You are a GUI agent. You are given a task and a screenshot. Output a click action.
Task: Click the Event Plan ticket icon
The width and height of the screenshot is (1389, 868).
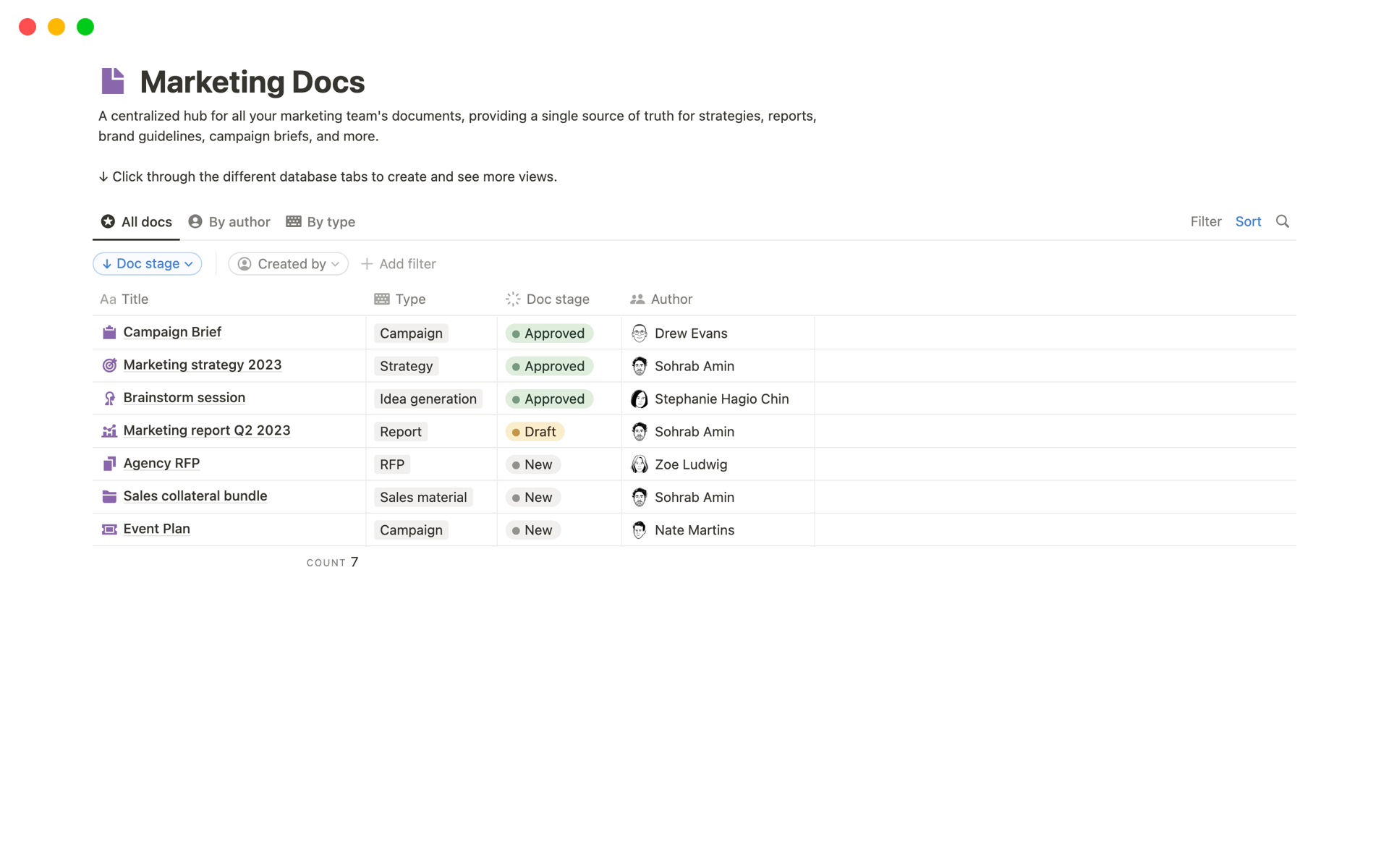[x=109, y=529]
